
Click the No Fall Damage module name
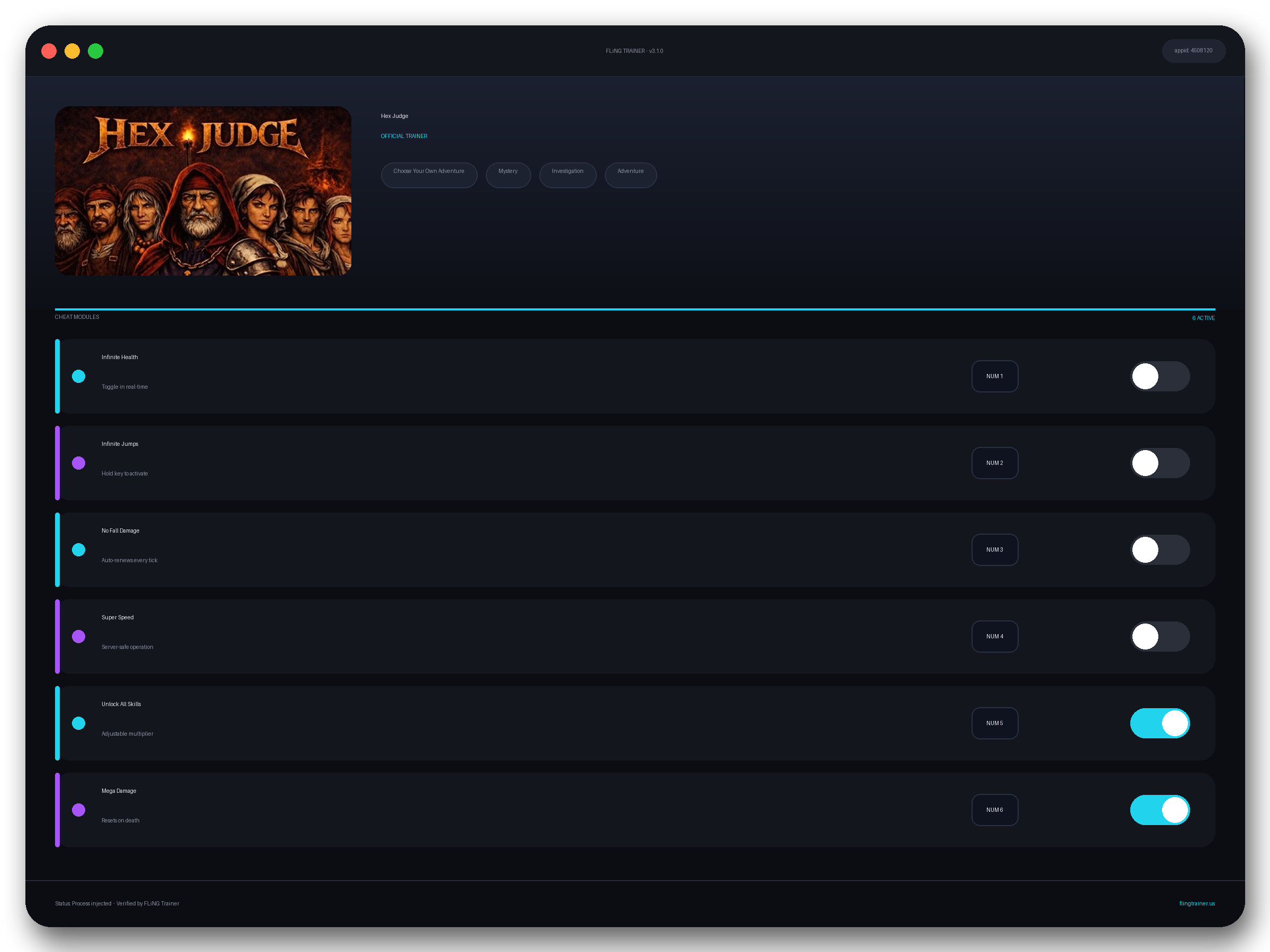[121, 530]
